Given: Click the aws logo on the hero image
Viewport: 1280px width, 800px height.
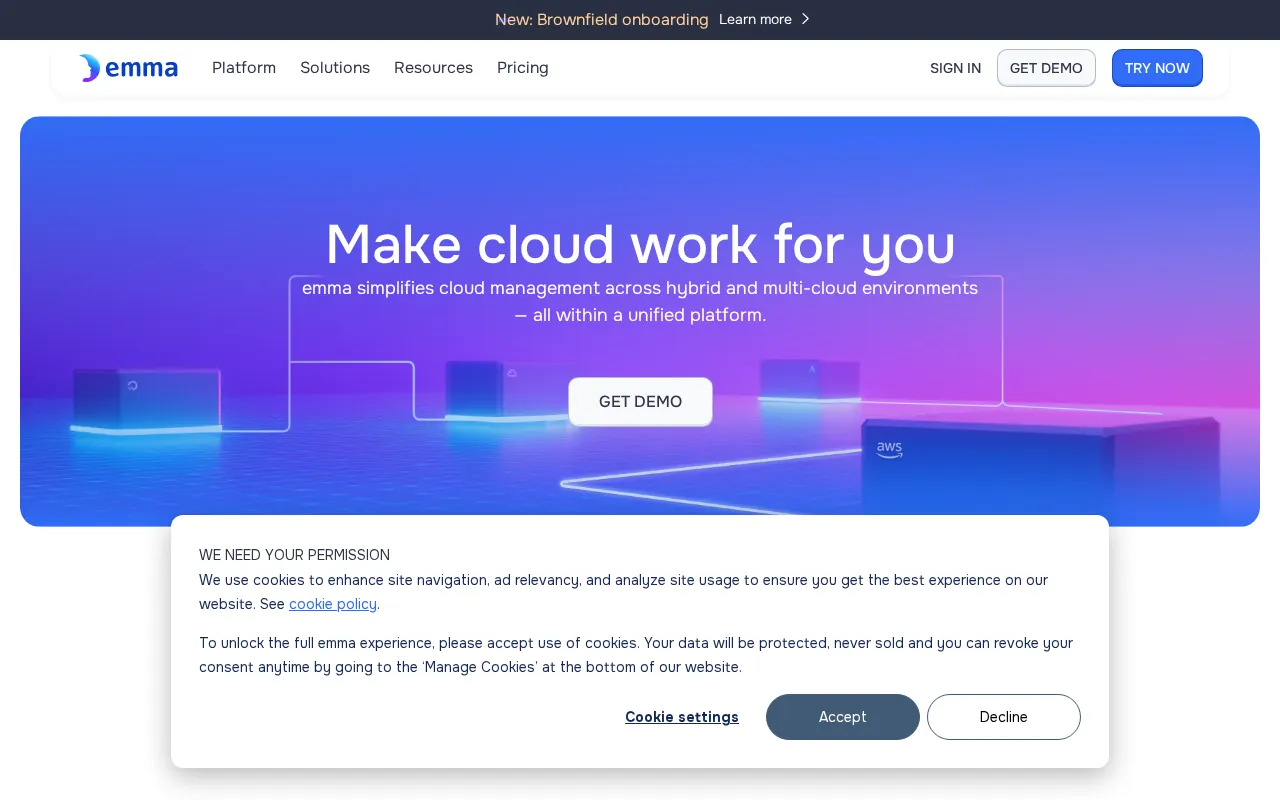Looking at the screenshot, I should coord(890,450).
